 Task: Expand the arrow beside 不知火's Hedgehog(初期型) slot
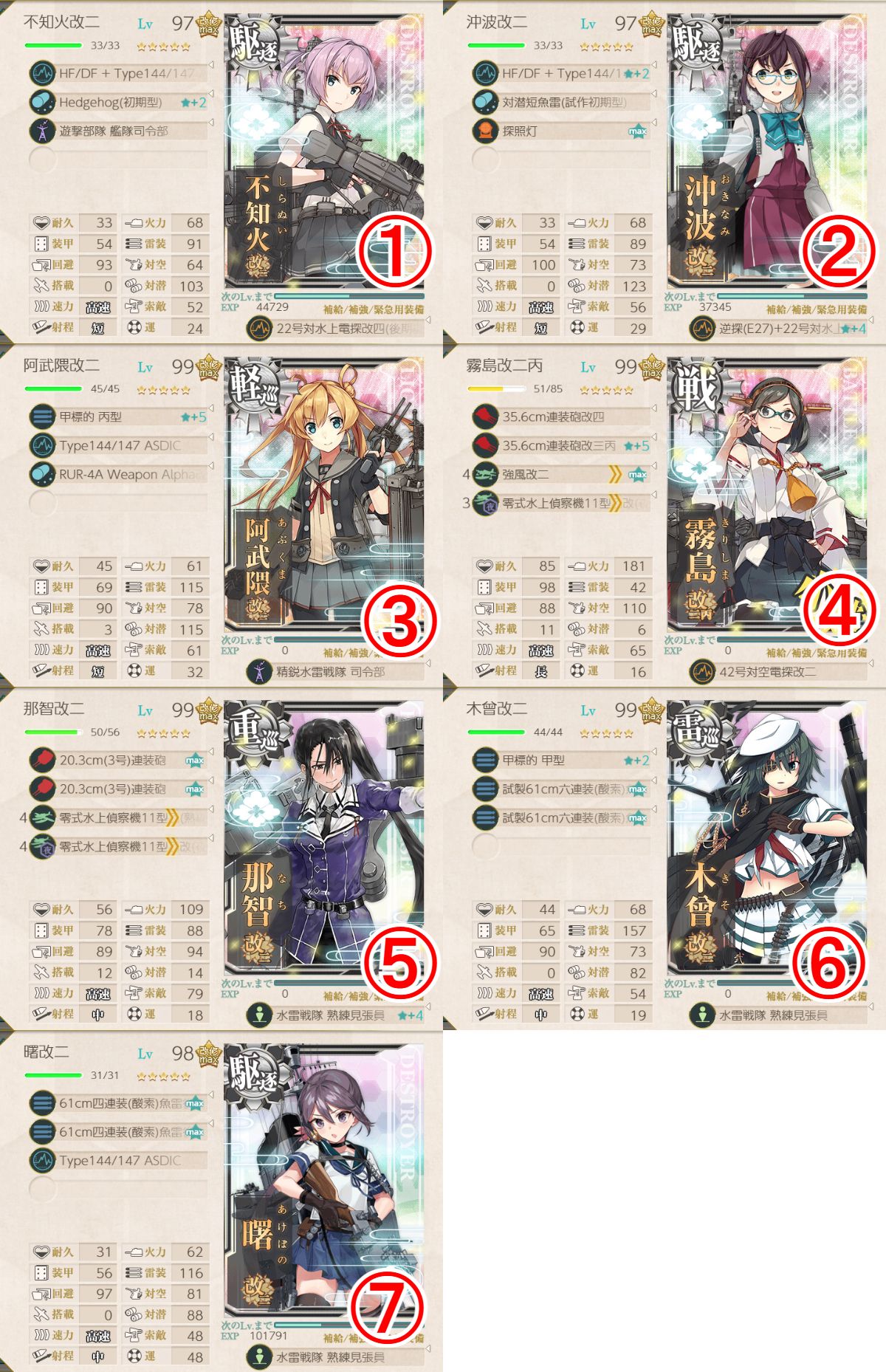coord(211,94)
